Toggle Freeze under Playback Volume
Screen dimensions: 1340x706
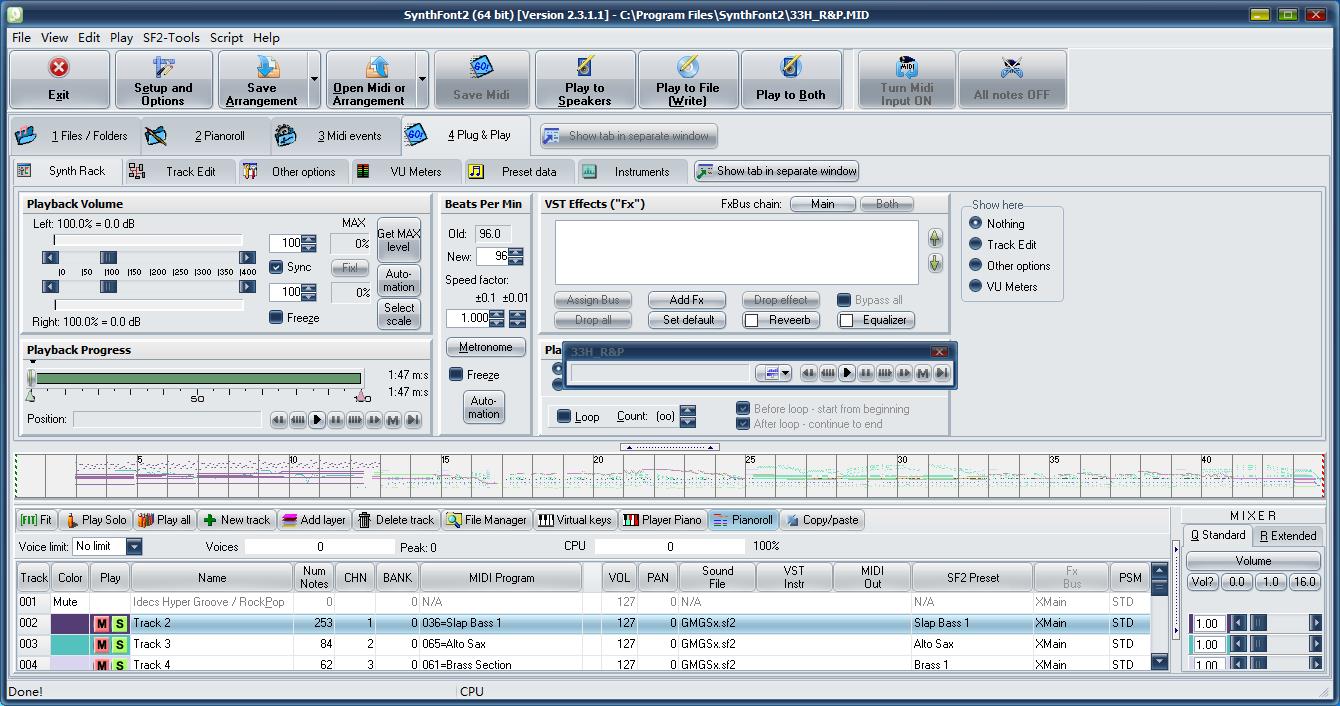click(x=276, y=317)
